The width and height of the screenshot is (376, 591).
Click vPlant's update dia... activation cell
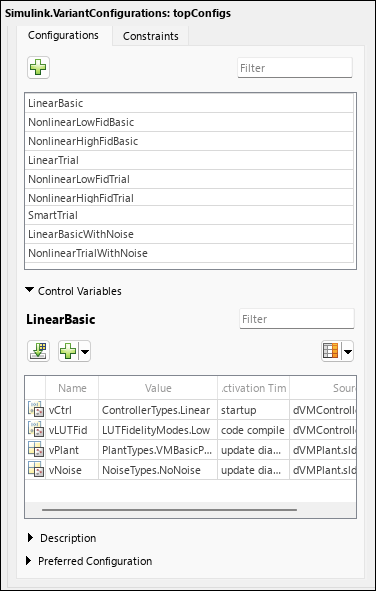coord(254,450)
